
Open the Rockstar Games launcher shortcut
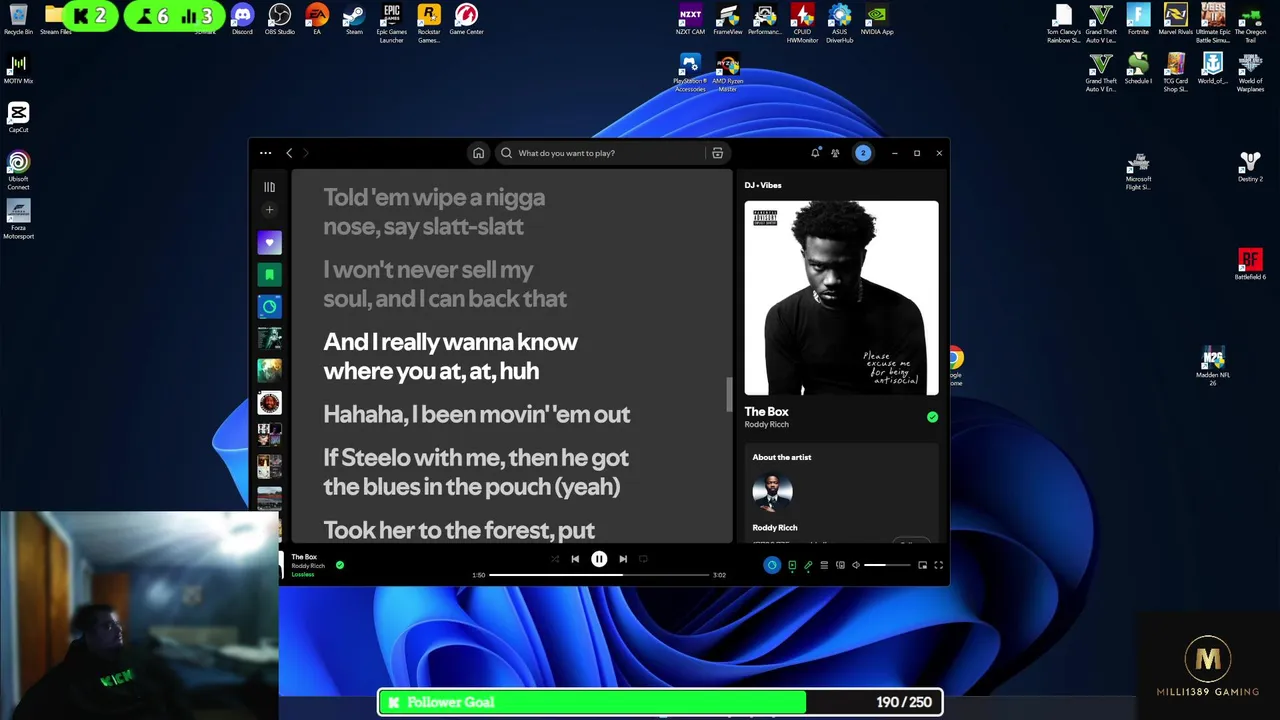pyautogui.click(x=429, y=22)
